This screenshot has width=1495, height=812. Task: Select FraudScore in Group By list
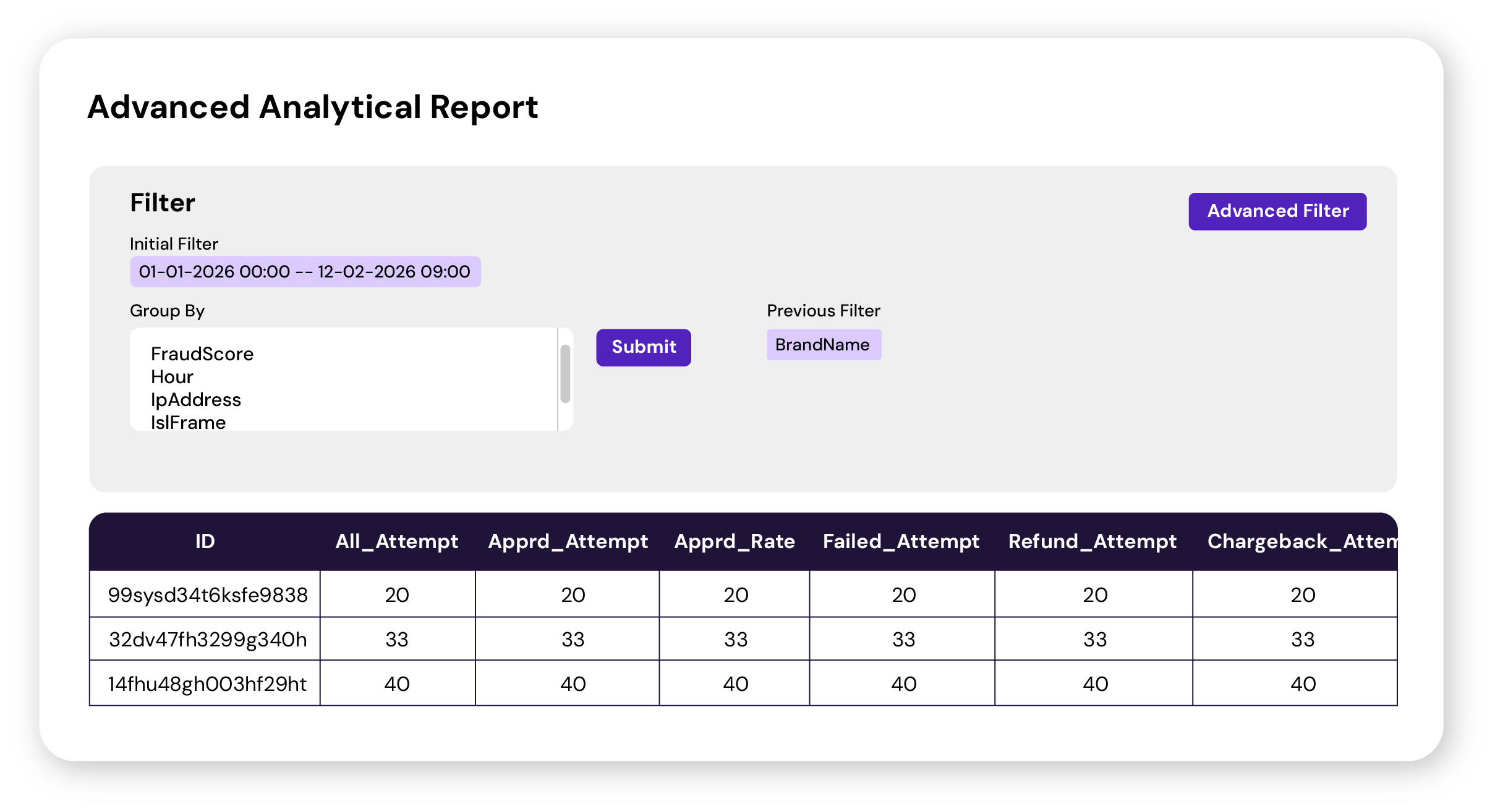202,354
